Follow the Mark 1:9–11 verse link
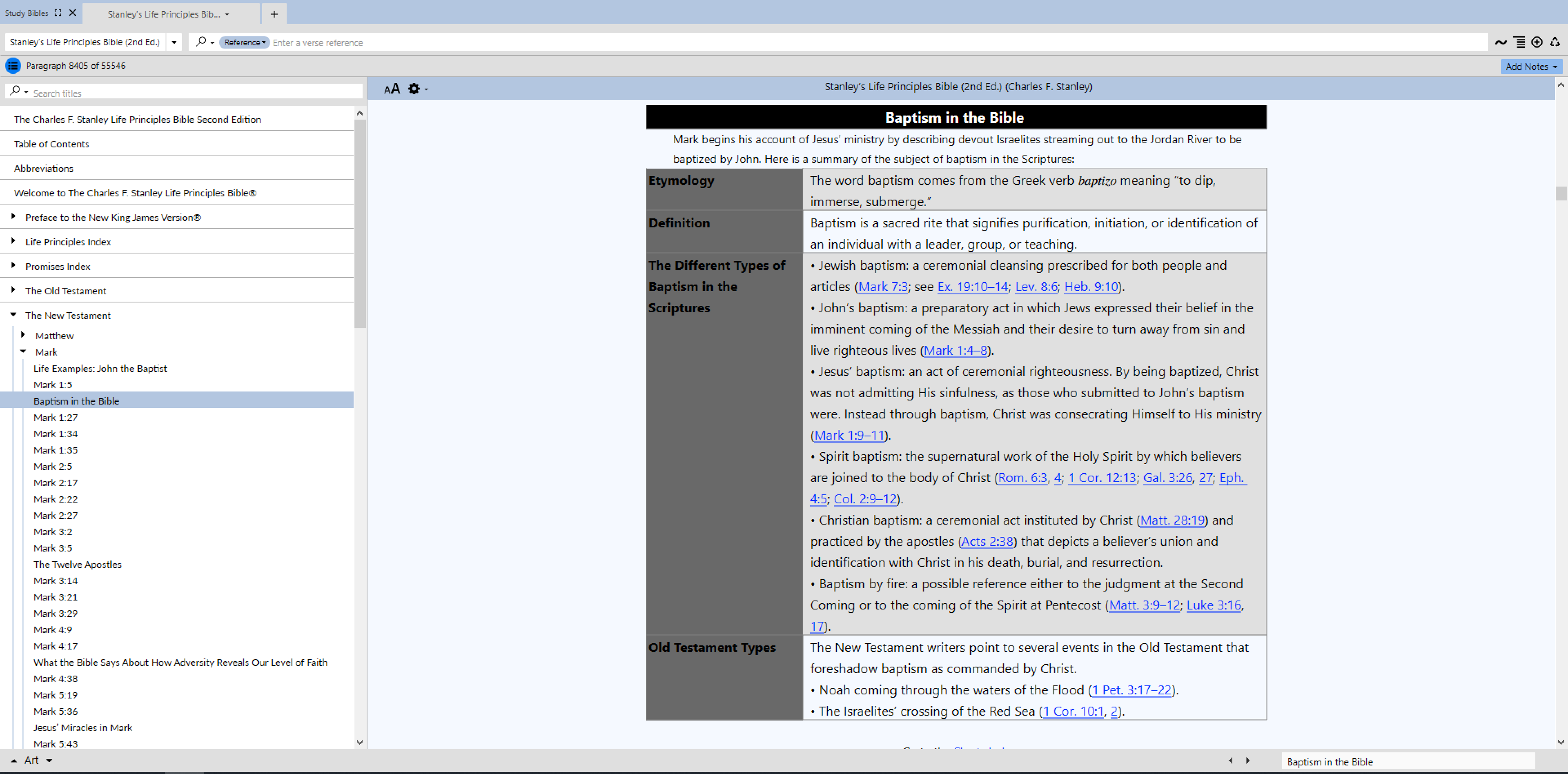1568x774 pixels. (849, 435)
